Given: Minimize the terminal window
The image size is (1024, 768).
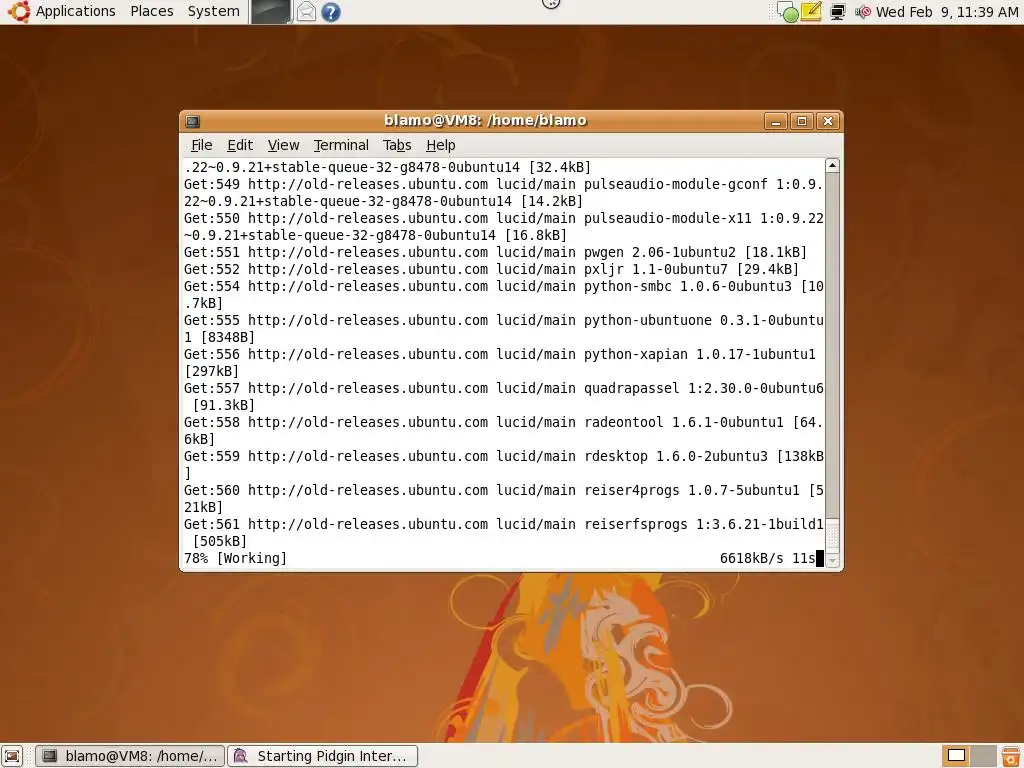Looking at the screenshot, I should 776,121.
